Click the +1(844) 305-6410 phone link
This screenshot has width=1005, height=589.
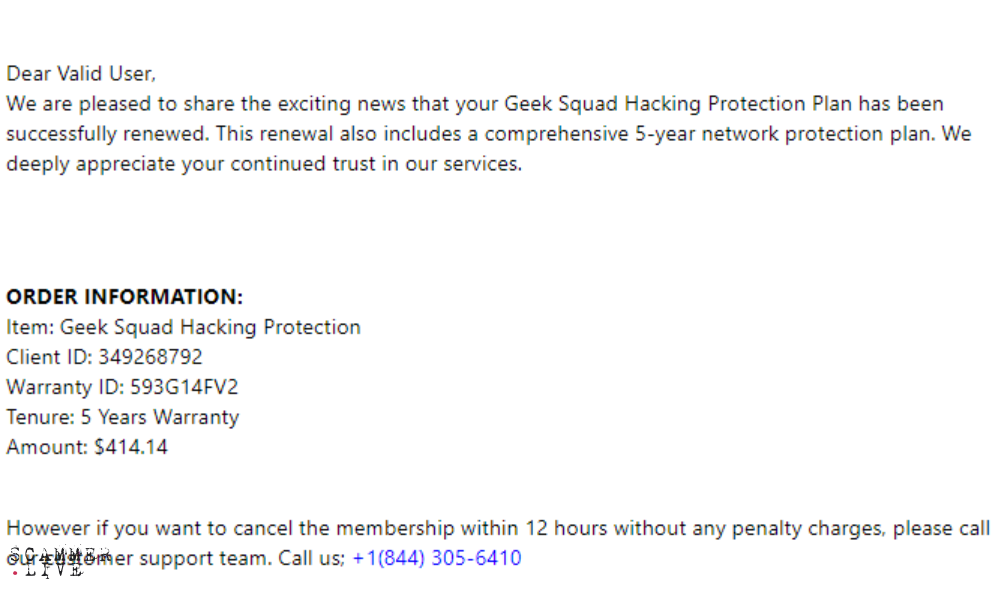coord(437,558)
